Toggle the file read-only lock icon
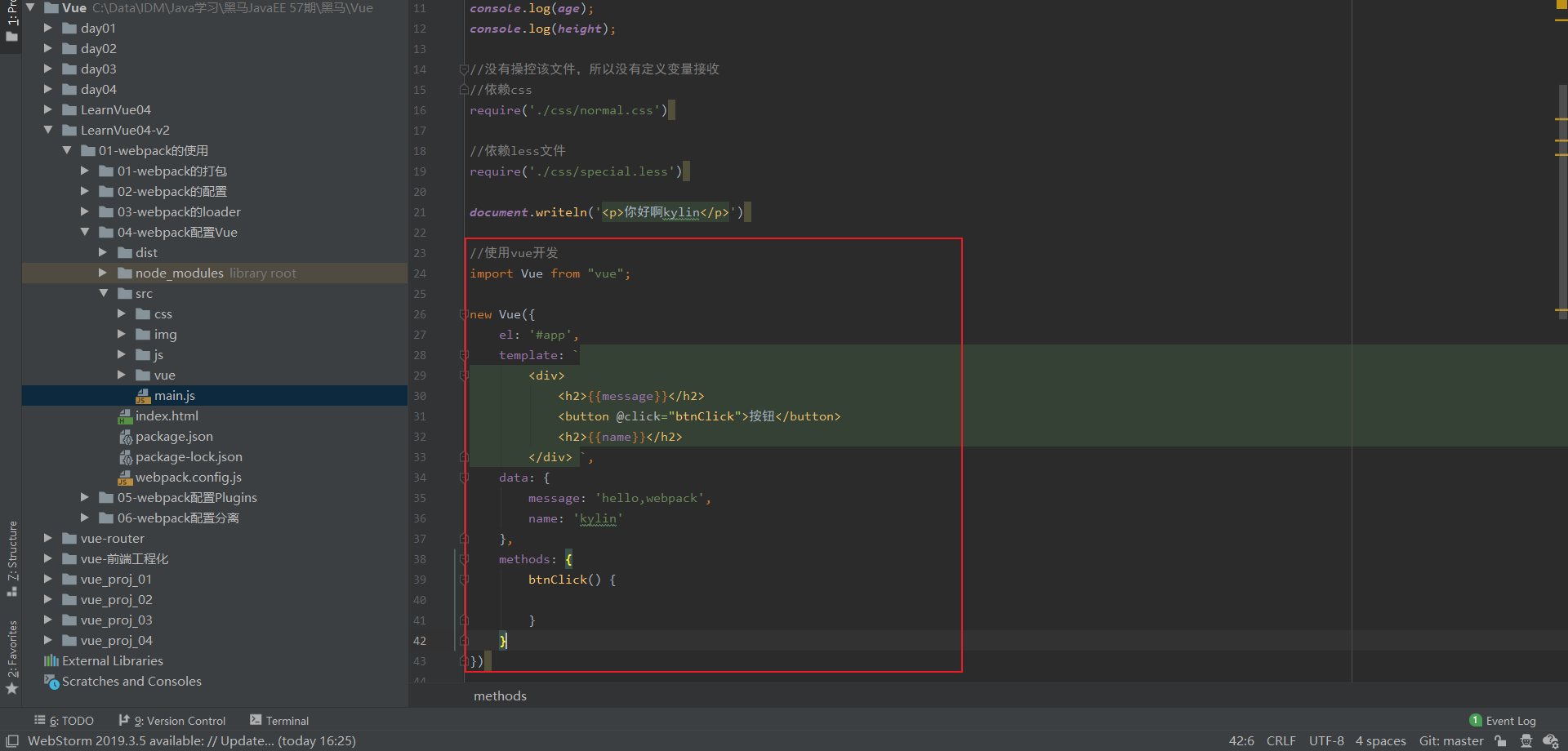Viewport: 1568px width, 751px height. tap(1500, 741)
